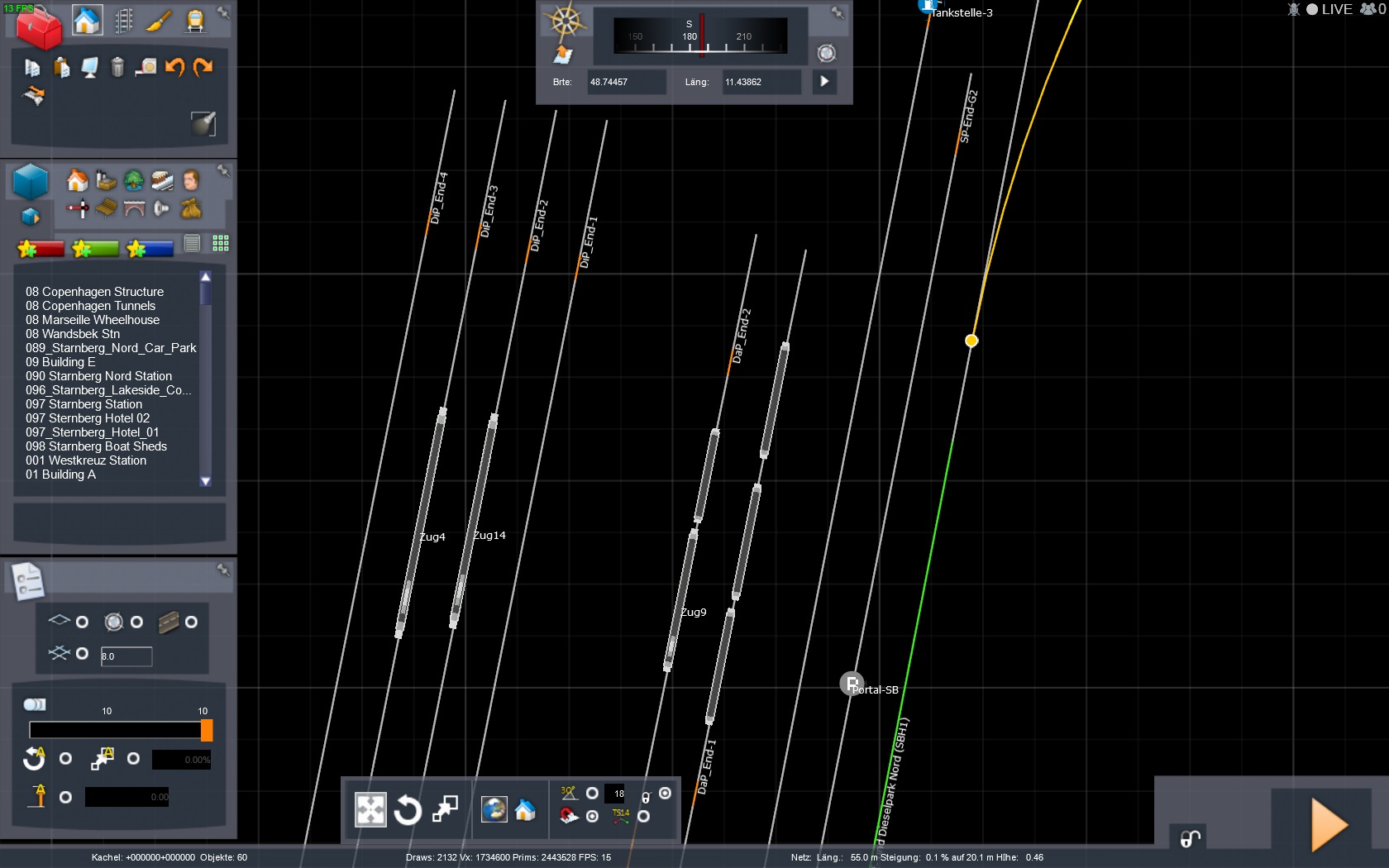
Task: Switch object browser to grid view
Action: coord(221,243)
